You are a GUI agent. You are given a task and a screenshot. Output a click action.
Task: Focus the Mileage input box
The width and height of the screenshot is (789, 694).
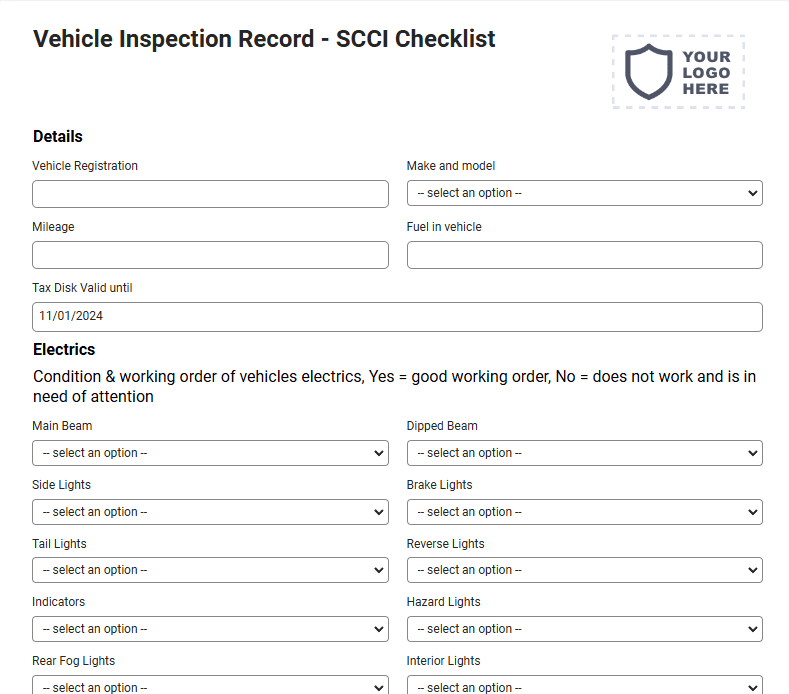[210, 255]
